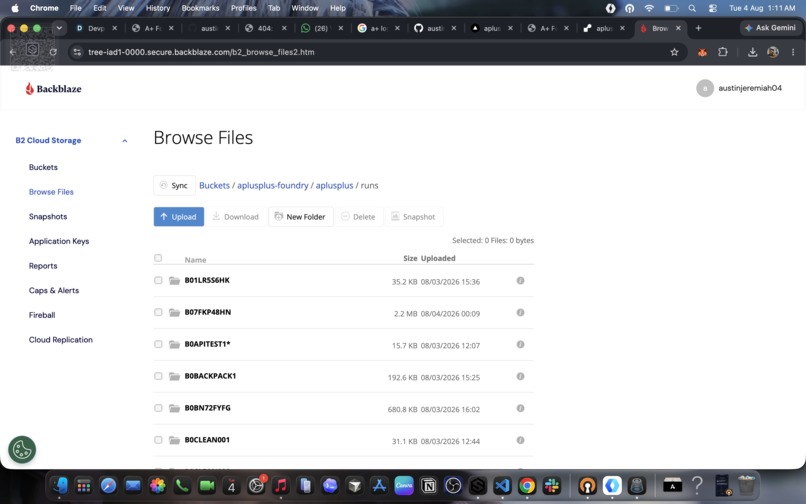806x504 pixels.
Task: Open Application Keys in sidebar
Action: pyautogui.click(x=59, y=241)
